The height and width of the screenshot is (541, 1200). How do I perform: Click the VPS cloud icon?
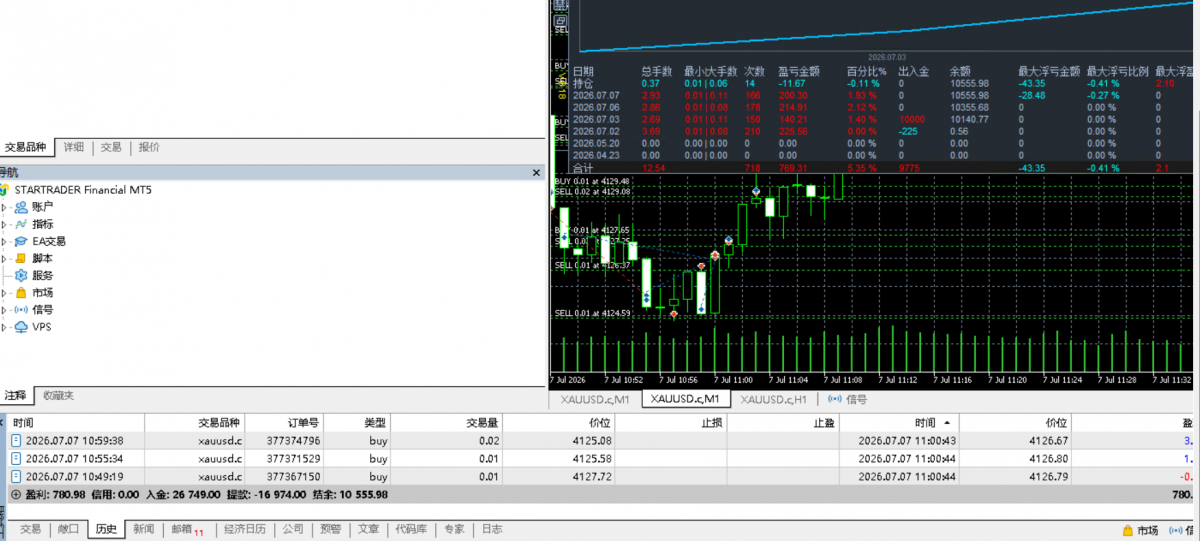click(x=21, y=327)
